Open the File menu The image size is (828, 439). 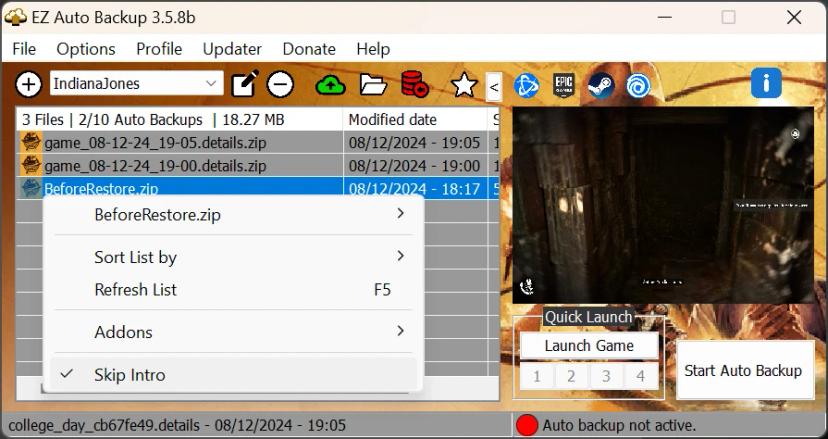point(24,49)
